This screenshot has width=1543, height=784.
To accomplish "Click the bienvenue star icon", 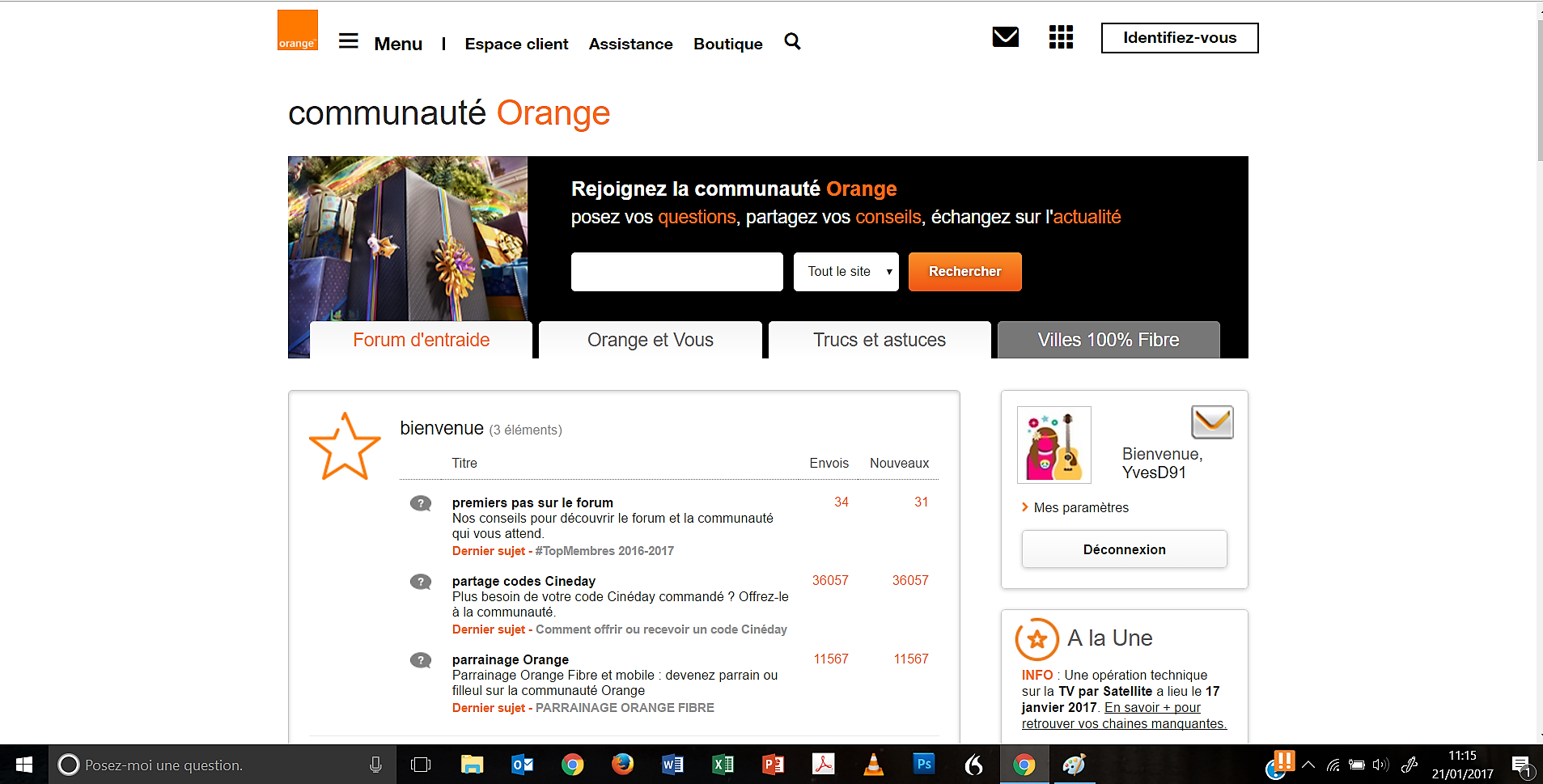I will click(345, 447).
